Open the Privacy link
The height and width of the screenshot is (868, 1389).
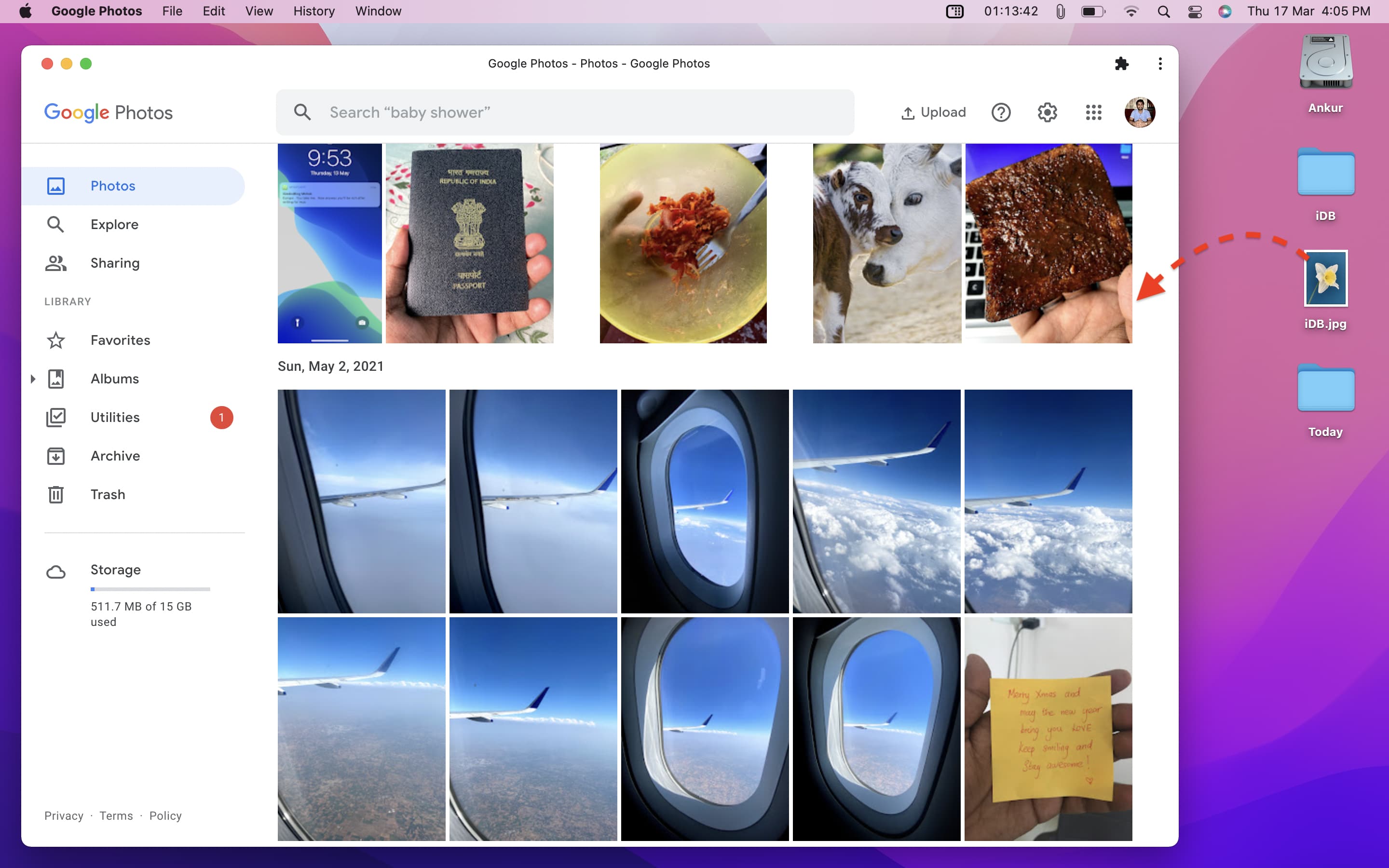point(64,816)
